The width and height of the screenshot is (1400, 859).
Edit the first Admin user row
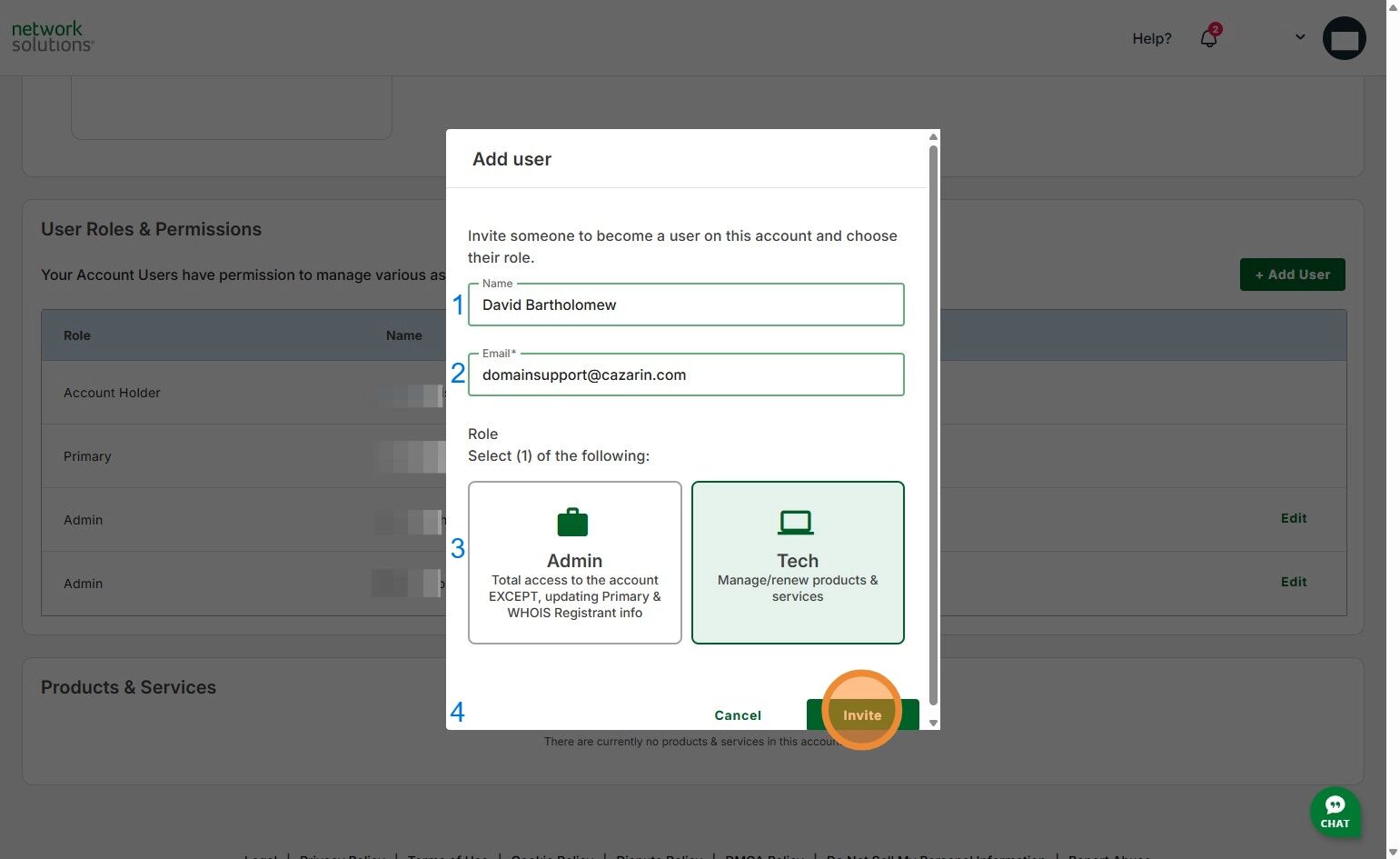pyautogui.click(x=1294, y=518)
